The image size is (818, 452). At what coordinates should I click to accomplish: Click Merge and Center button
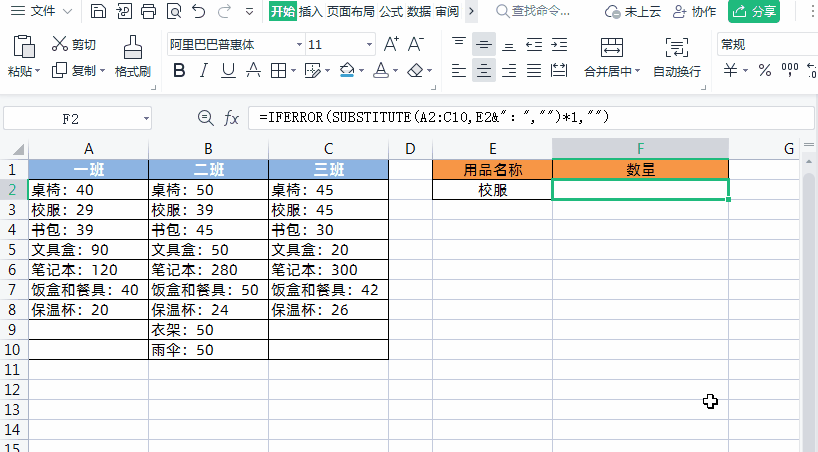pyautogui.click(x=611, y=57)
